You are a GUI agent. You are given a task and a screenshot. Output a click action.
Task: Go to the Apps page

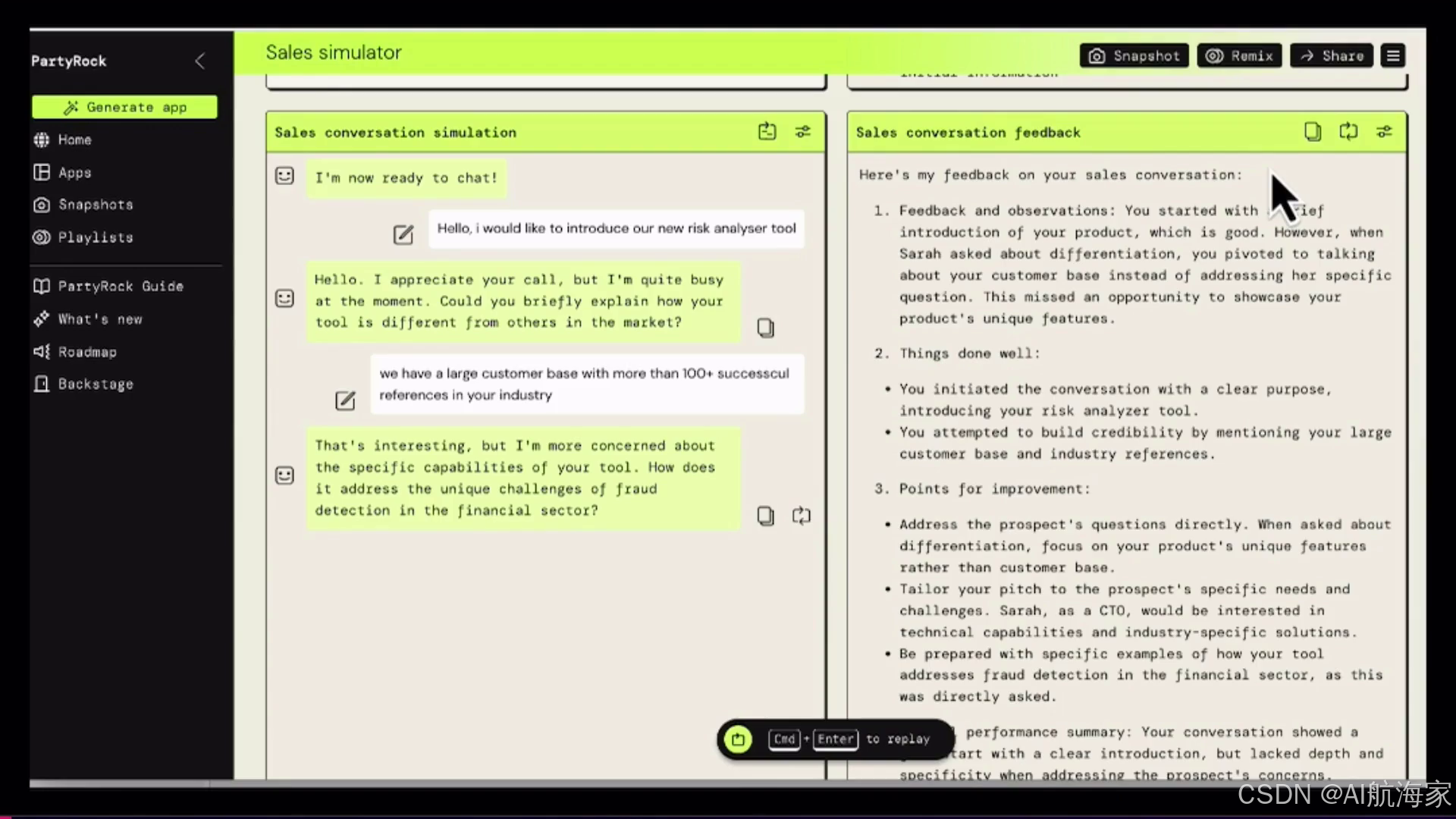(x=74, y=173)
